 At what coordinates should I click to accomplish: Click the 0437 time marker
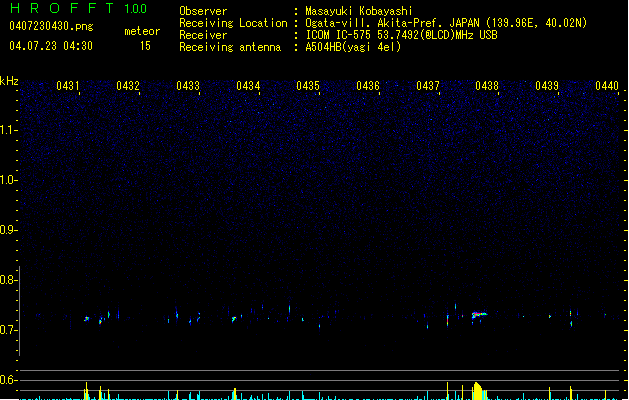(428, 86)
